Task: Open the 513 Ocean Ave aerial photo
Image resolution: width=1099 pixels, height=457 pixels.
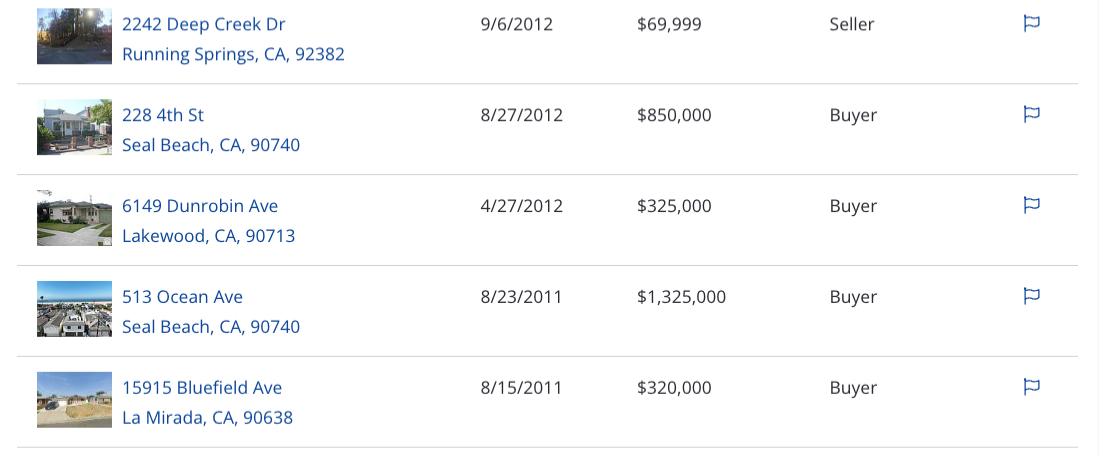Action: click(x=74, y=308)
